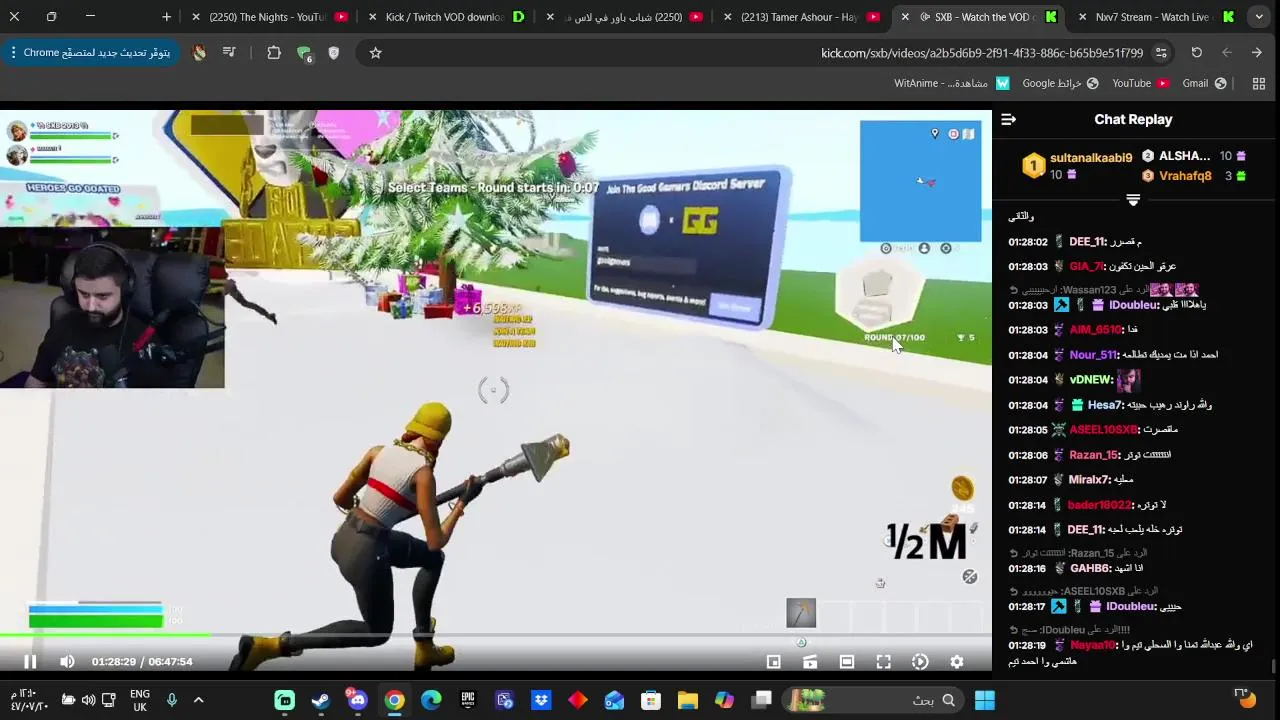This screenshot has width=1280, height=720.
Task: Go back to previous page
Action: pos(1257,53)
